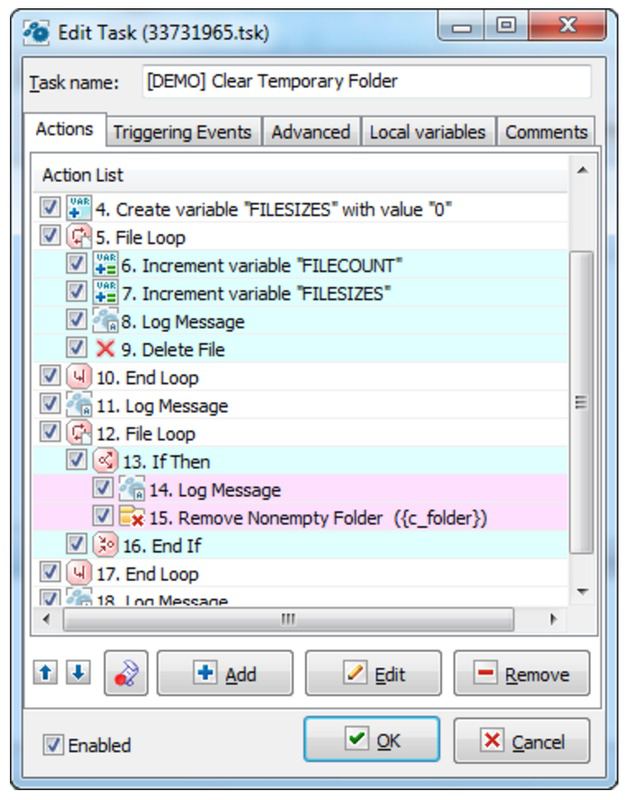Click the increment icon for FILESIZES row
The width and height of the screenshot is (630, 800).
106,293
